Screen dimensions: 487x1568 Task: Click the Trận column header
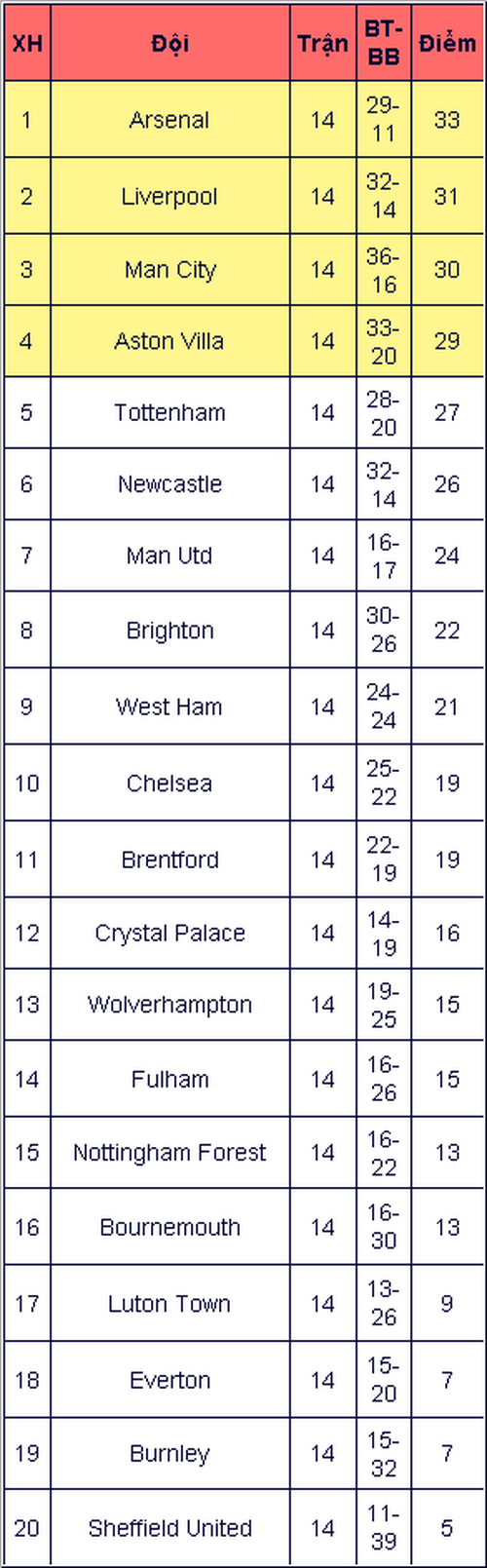[322, 44]
